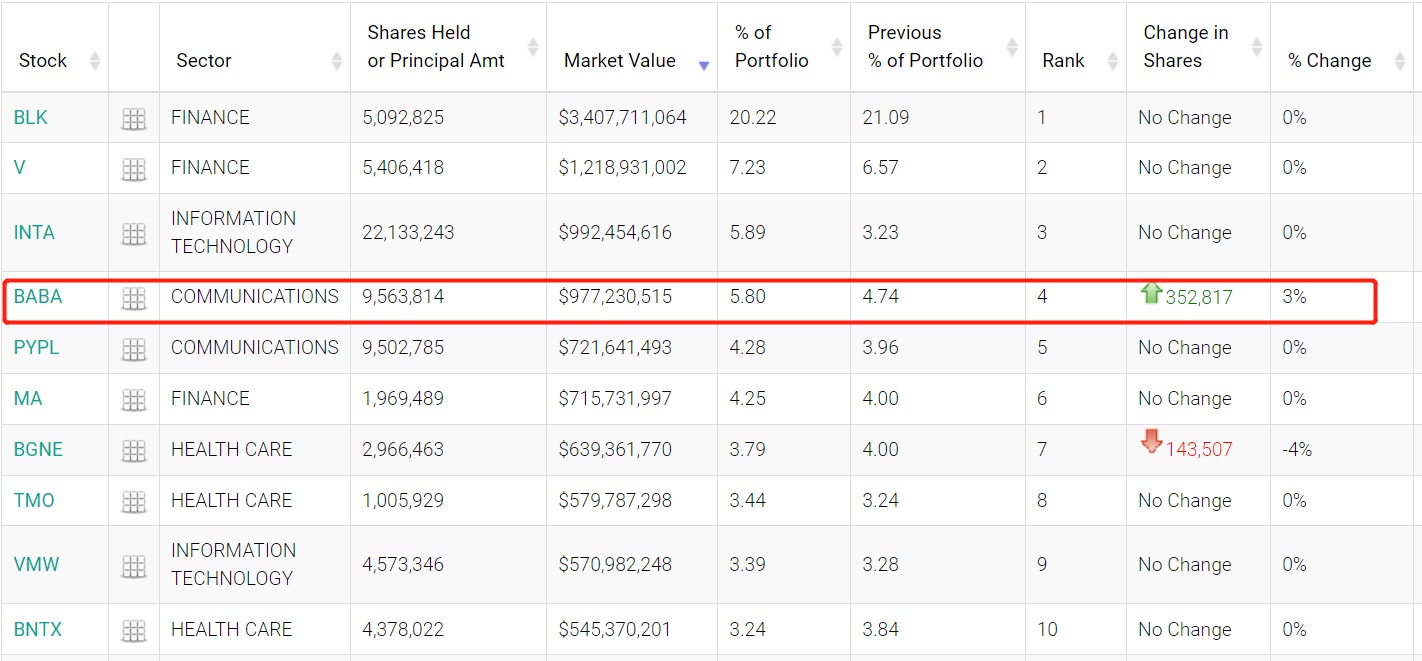This screenshot has width=1422, height=661.
Task: Sort table by Rank column
Action: tap(1063, 61)
